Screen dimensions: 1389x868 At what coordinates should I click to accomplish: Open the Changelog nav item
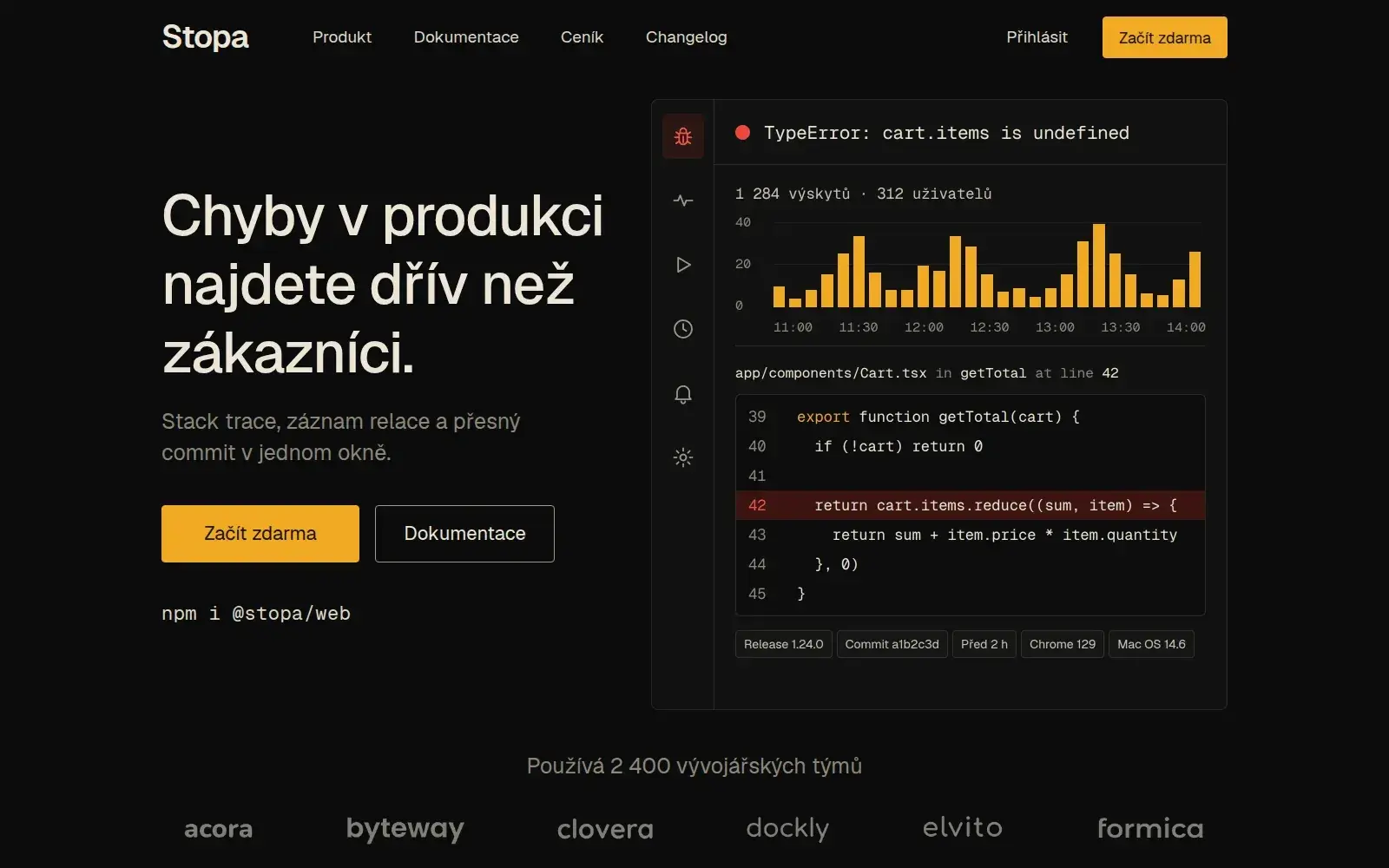(x=686, y=37)
